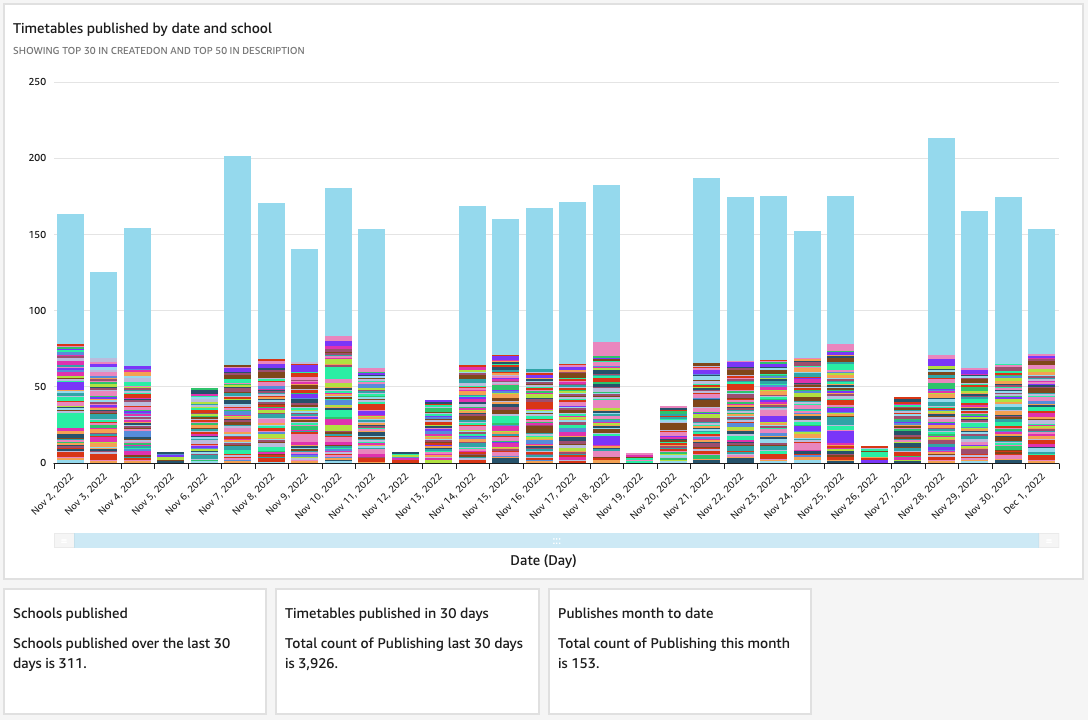Select the Date (Day) axis title
Viewport: 1088px width, 720px height.
[x=545, y=560]
